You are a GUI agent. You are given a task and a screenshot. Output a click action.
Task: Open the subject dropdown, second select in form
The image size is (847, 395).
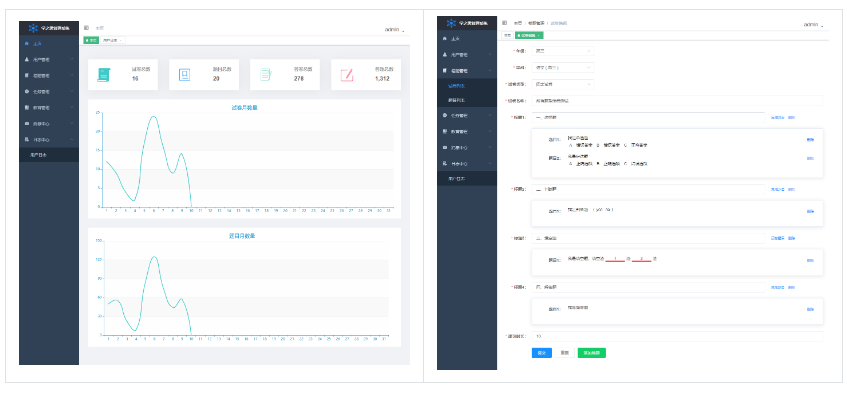[x=562, y=68]
